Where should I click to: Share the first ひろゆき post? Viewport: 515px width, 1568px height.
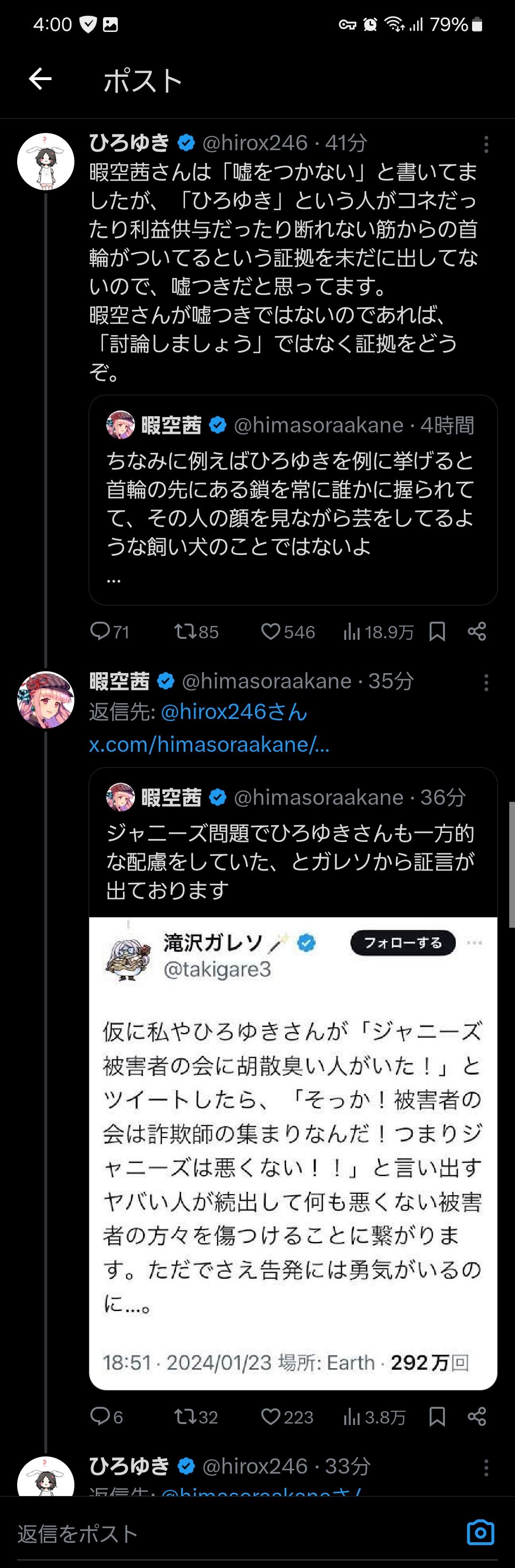click(477, 631)
